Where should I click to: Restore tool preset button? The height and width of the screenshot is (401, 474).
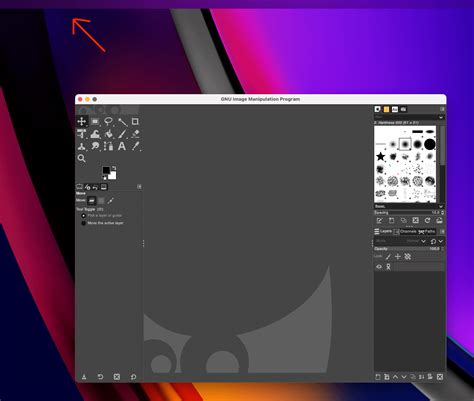tap(100, 377)
